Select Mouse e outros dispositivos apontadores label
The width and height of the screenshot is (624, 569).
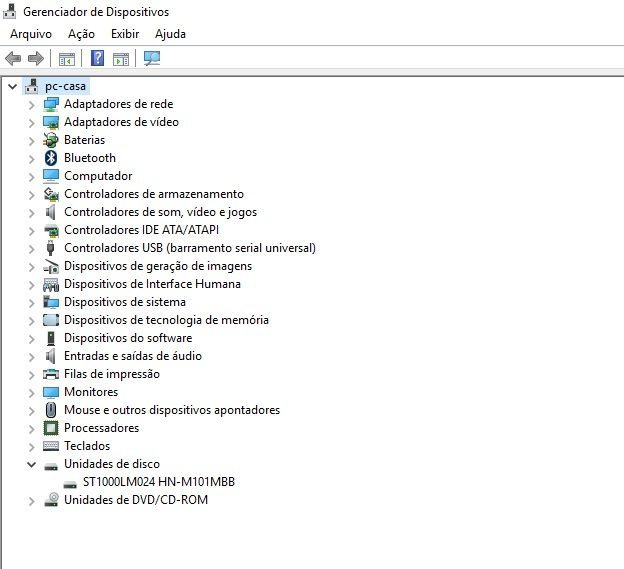pyautogui.click(x=172, y=410)
